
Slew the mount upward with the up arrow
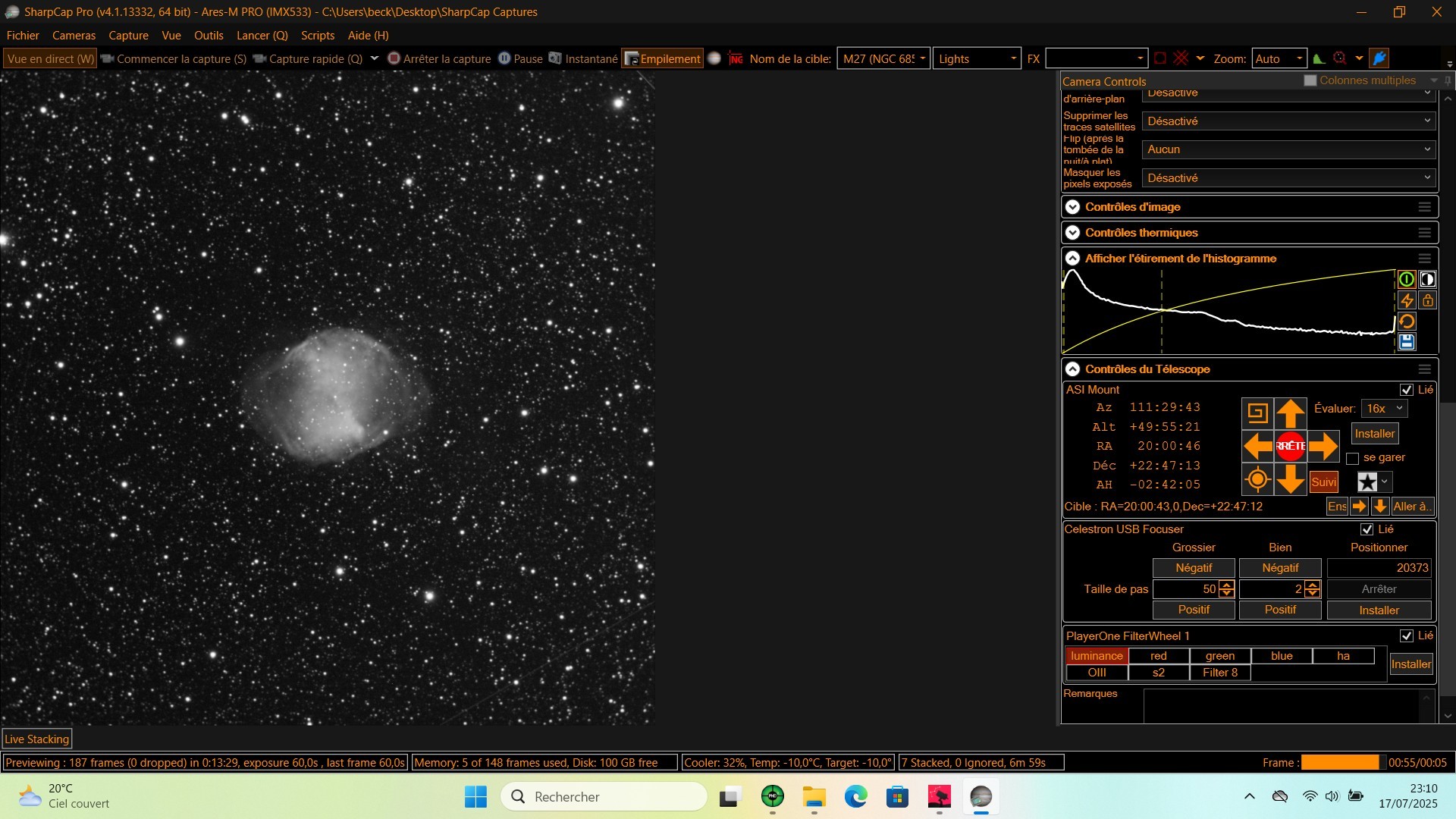click(x=1290, y=413)
